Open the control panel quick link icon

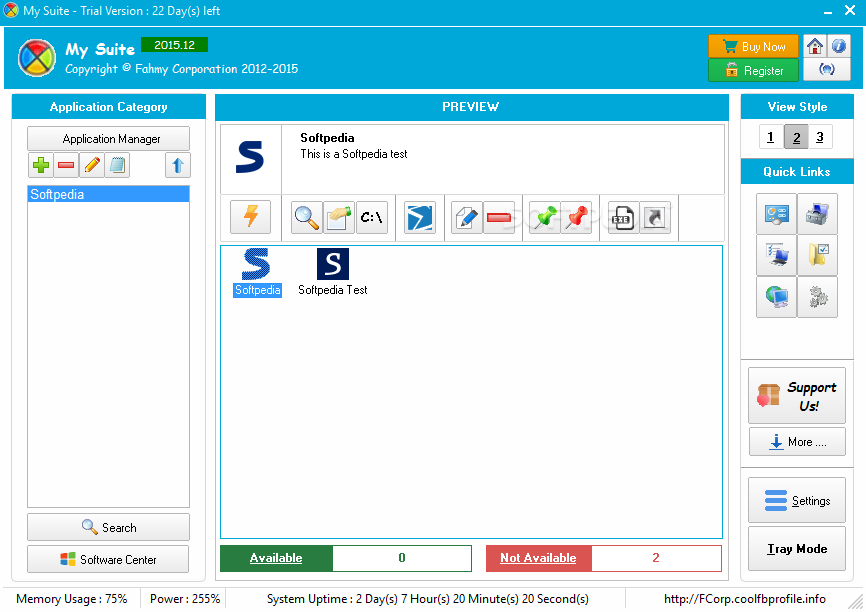pos(777,214)
